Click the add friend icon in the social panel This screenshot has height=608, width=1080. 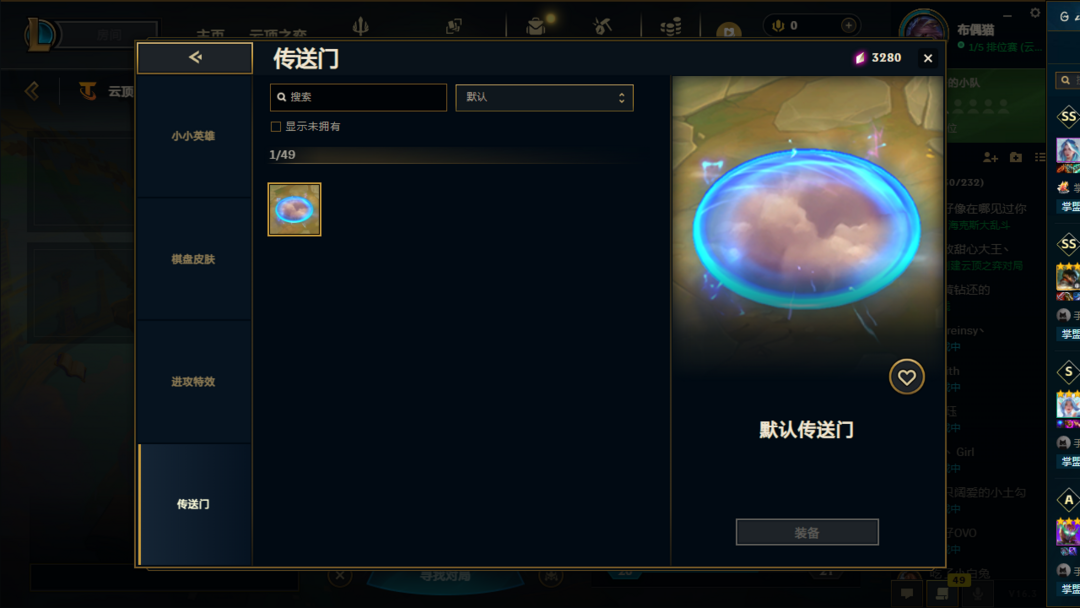coord(990,158)
